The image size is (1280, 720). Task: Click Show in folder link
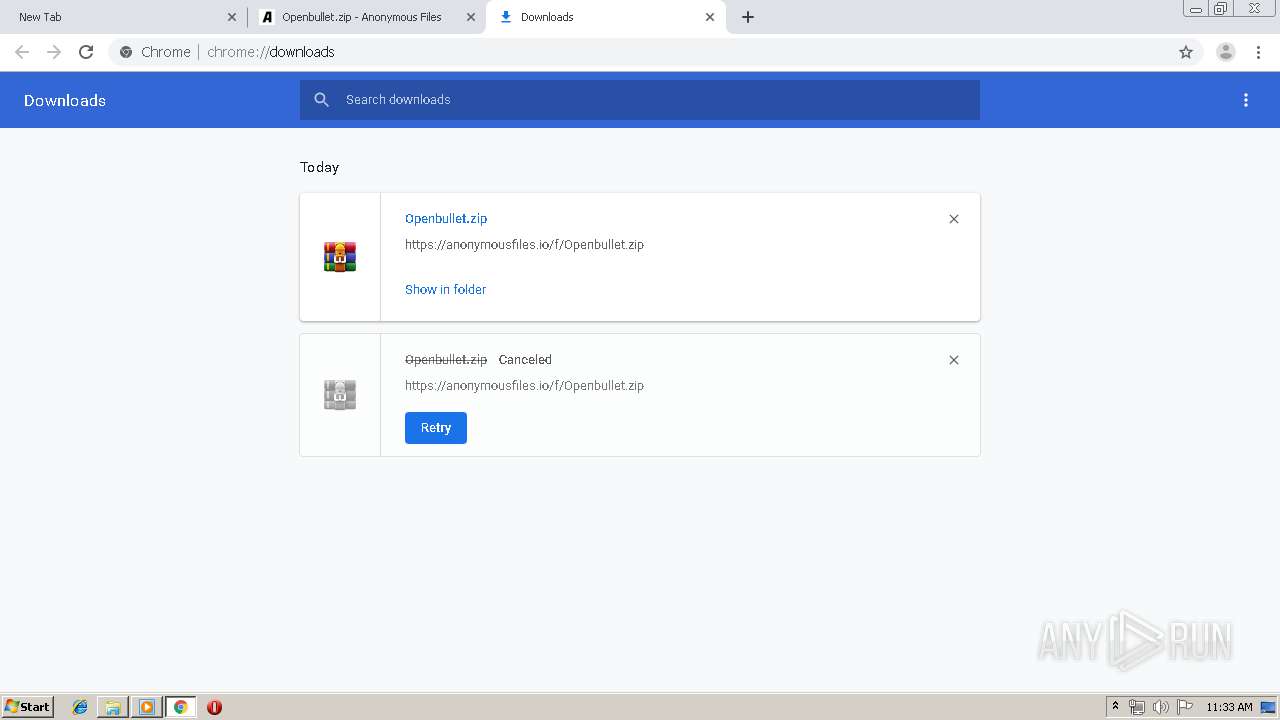tap(445, 289)
